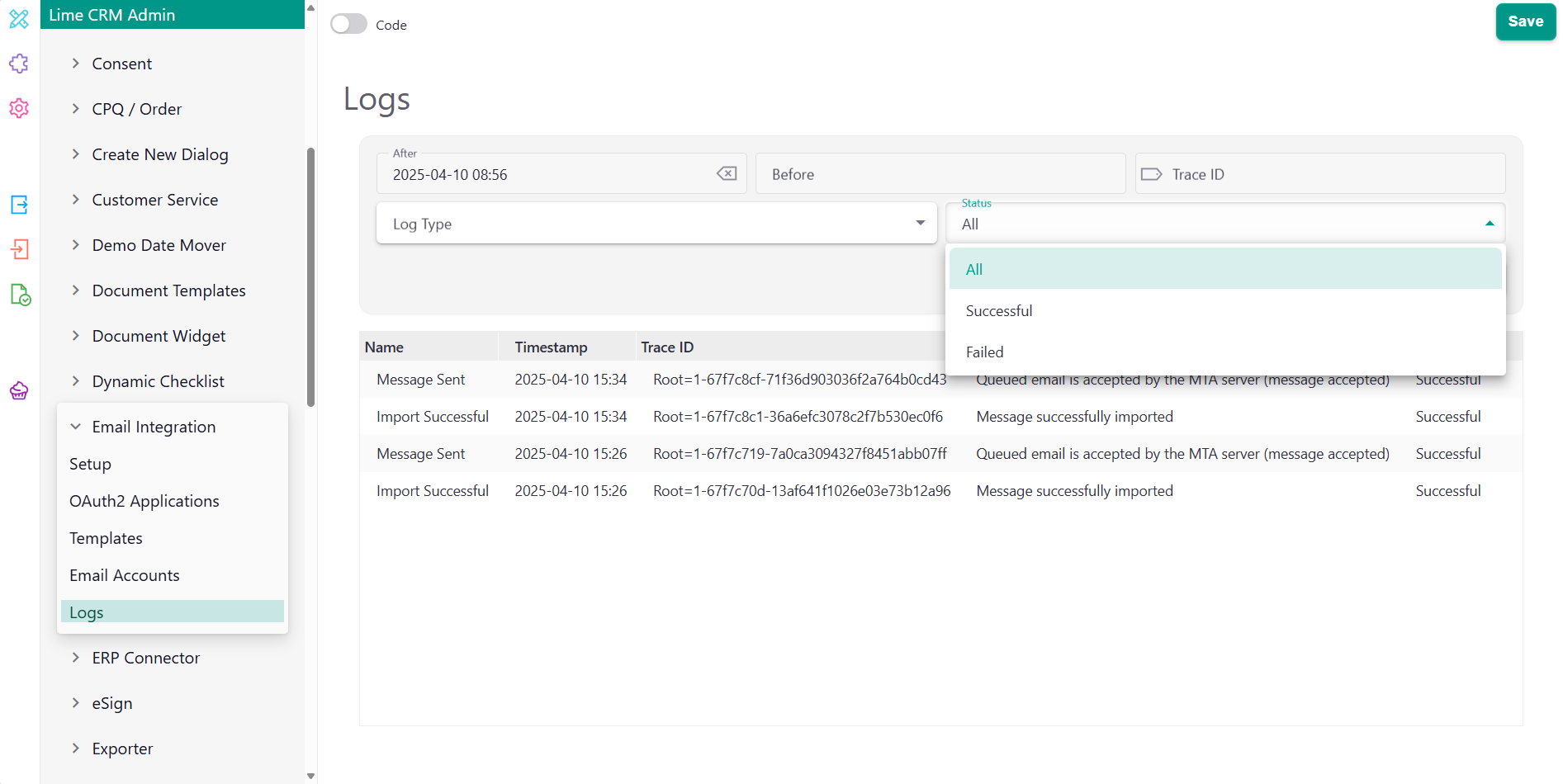Click trace ID ending 3e73b12a96

click(802, 491)
